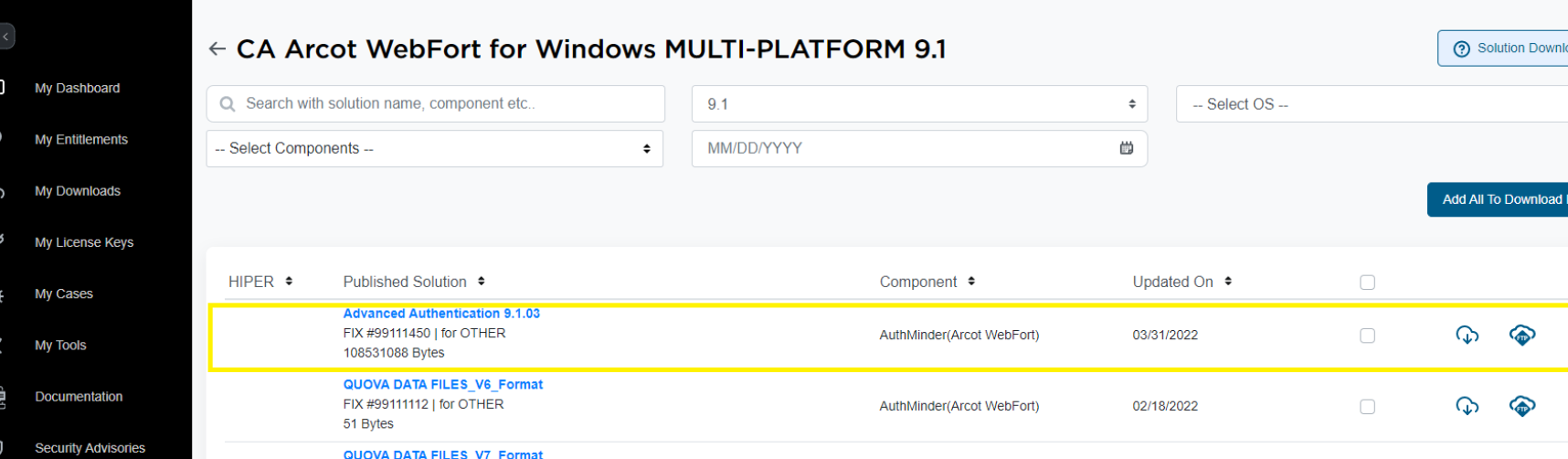
Task: Click the FTP download icon for QUOVA DATA FILES_V6_Format
Action: point(1522,406)
